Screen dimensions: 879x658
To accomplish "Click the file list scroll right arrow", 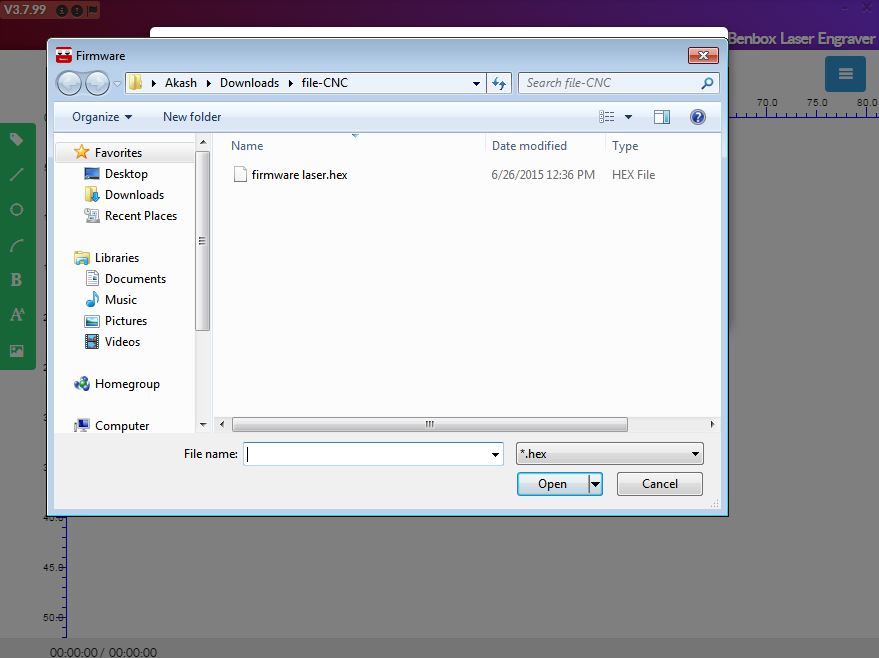I will click(713, 424).
